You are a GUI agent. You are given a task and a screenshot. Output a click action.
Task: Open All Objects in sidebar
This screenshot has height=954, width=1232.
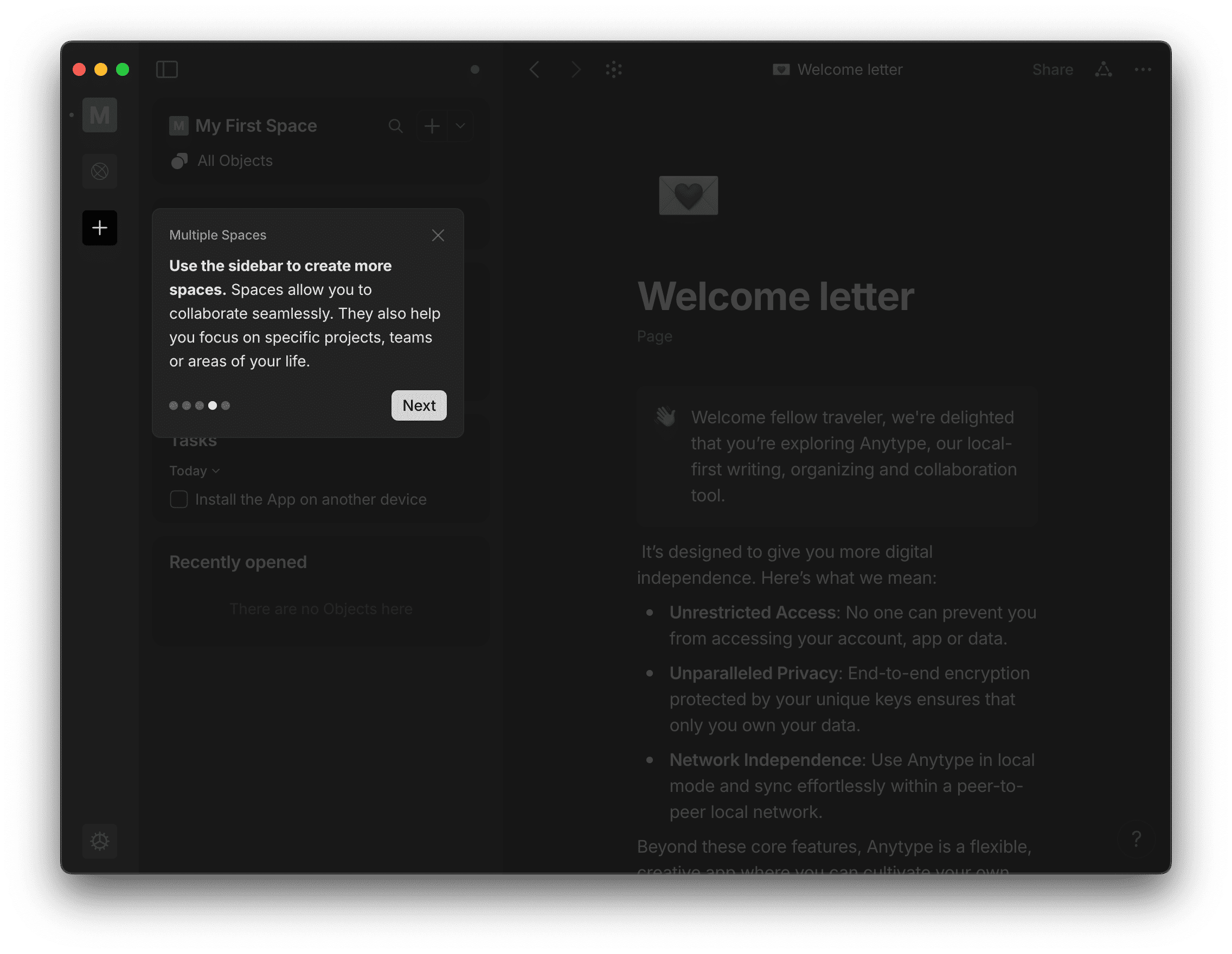[x=234, y=160]
